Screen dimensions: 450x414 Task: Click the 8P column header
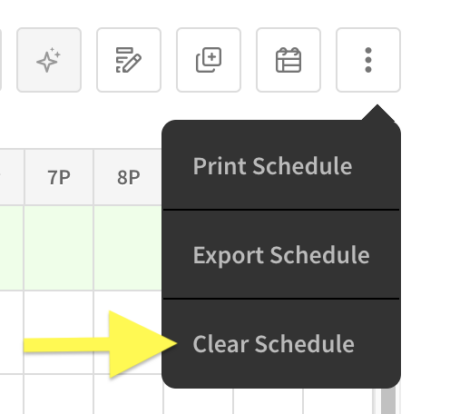[128, 177]
